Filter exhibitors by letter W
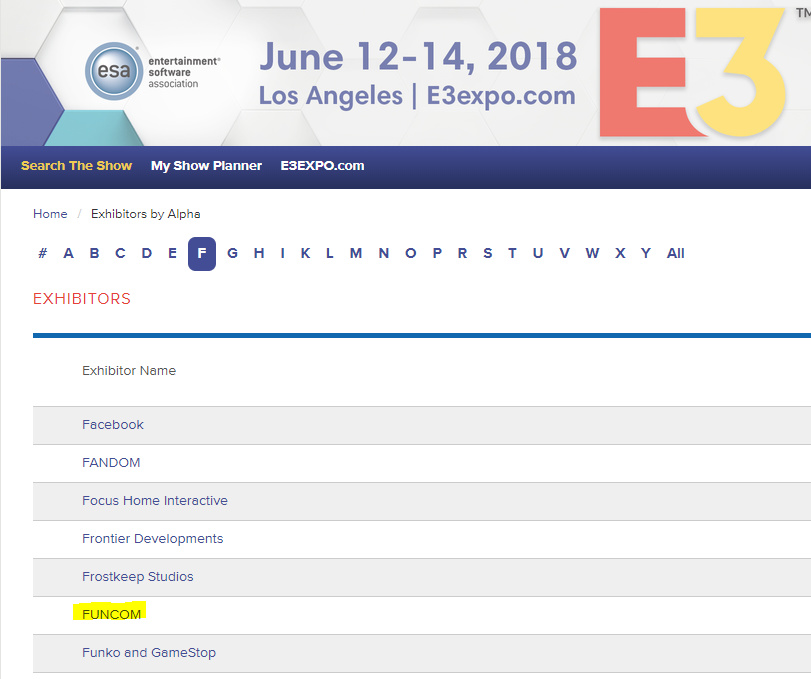The height and width of the screenshot is (679, 811). click(x=592, y=253)
